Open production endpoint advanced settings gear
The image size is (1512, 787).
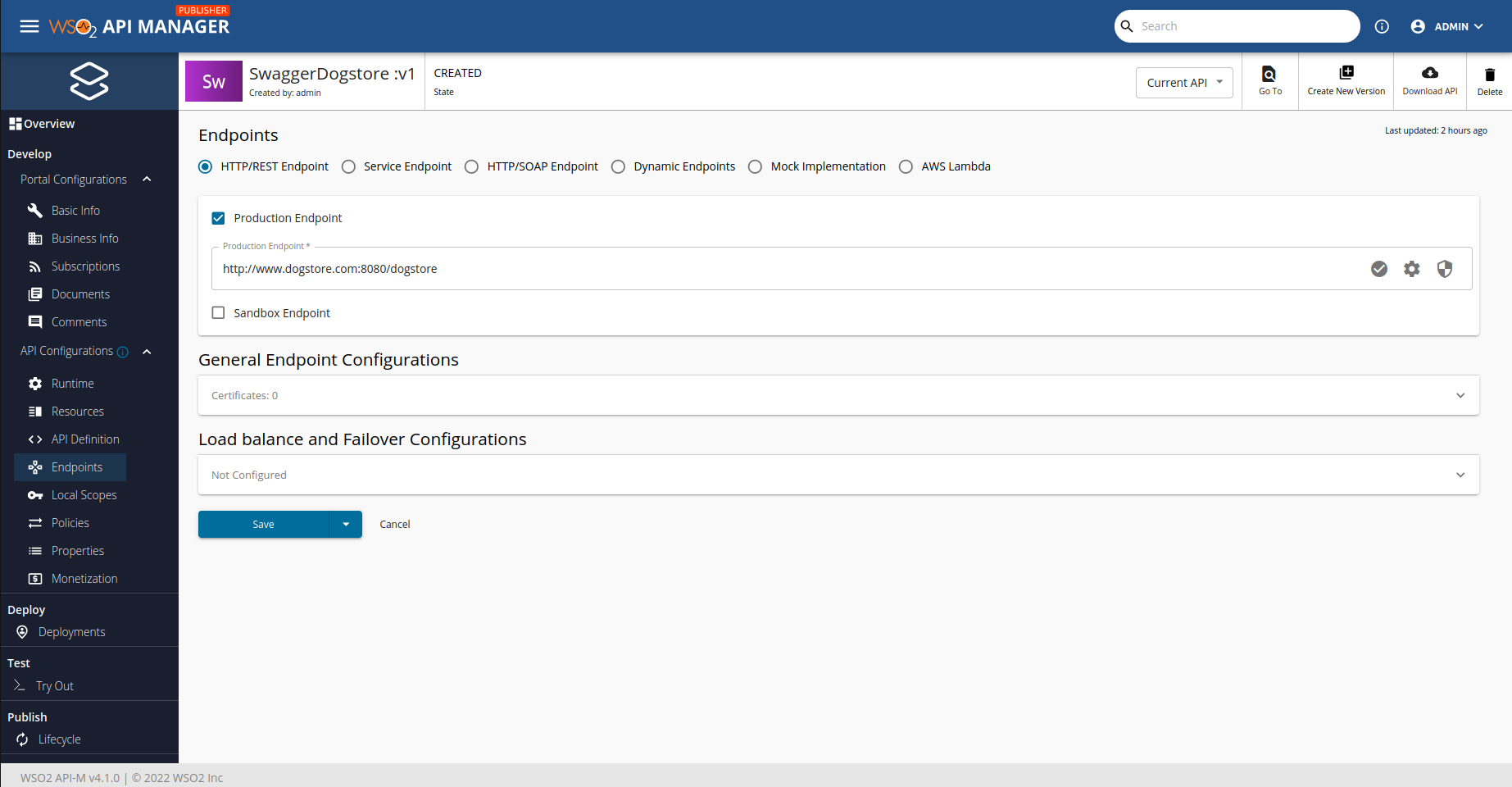click(x=1412, y=269)
